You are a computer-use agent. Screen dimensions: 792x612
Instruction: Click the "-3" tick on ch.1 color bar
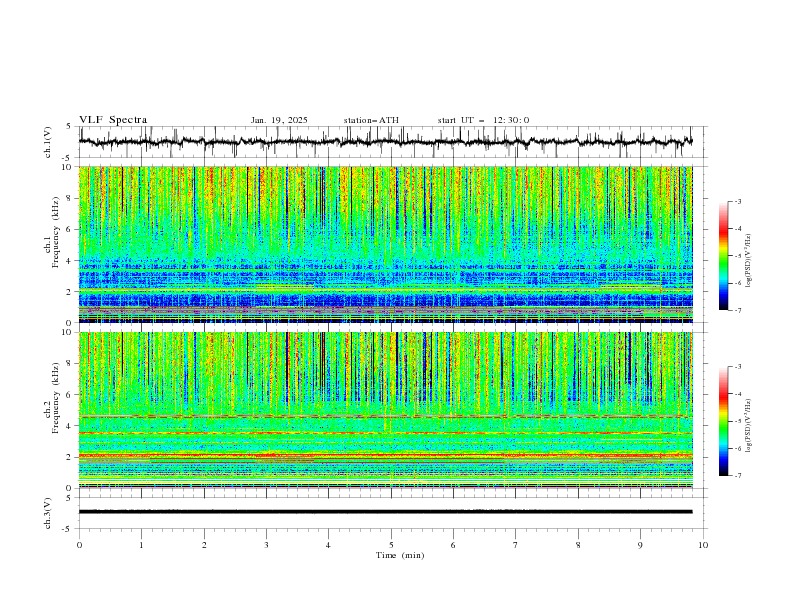click(737, 201)
